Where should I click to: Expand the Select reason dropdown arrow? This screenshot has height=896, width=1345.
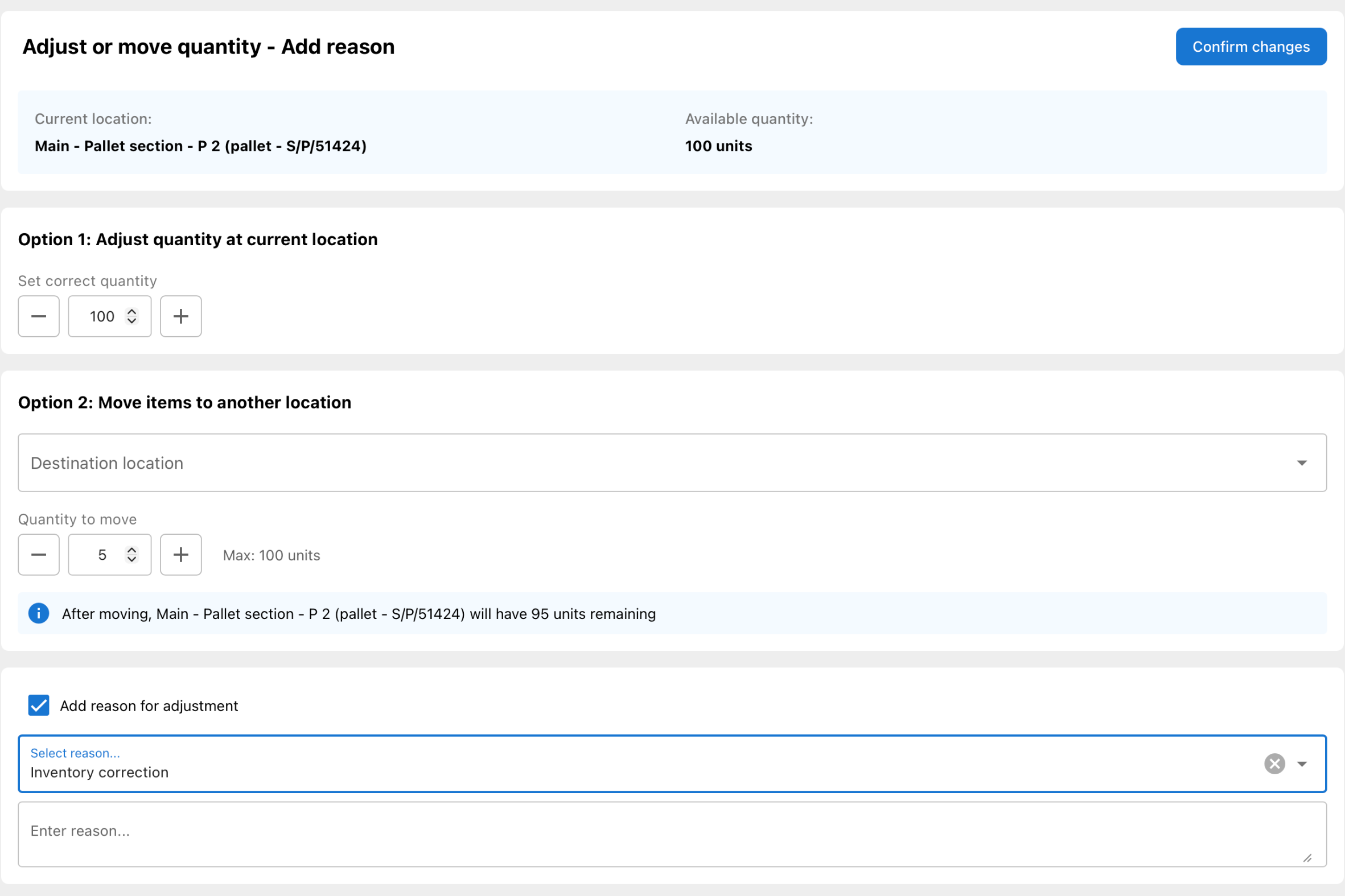(x=1302, y=763)
